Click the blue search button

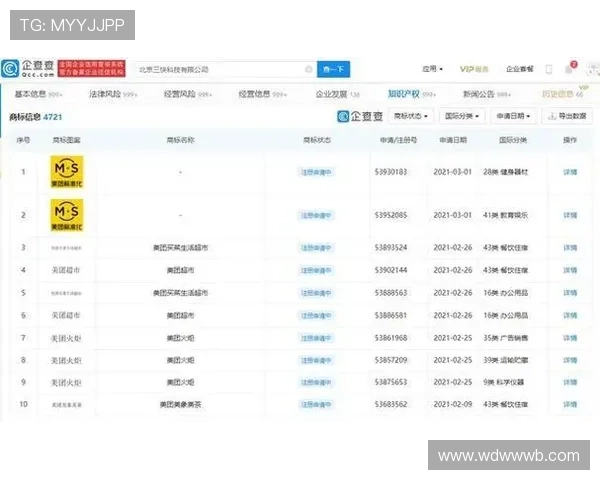click(333, 69)
